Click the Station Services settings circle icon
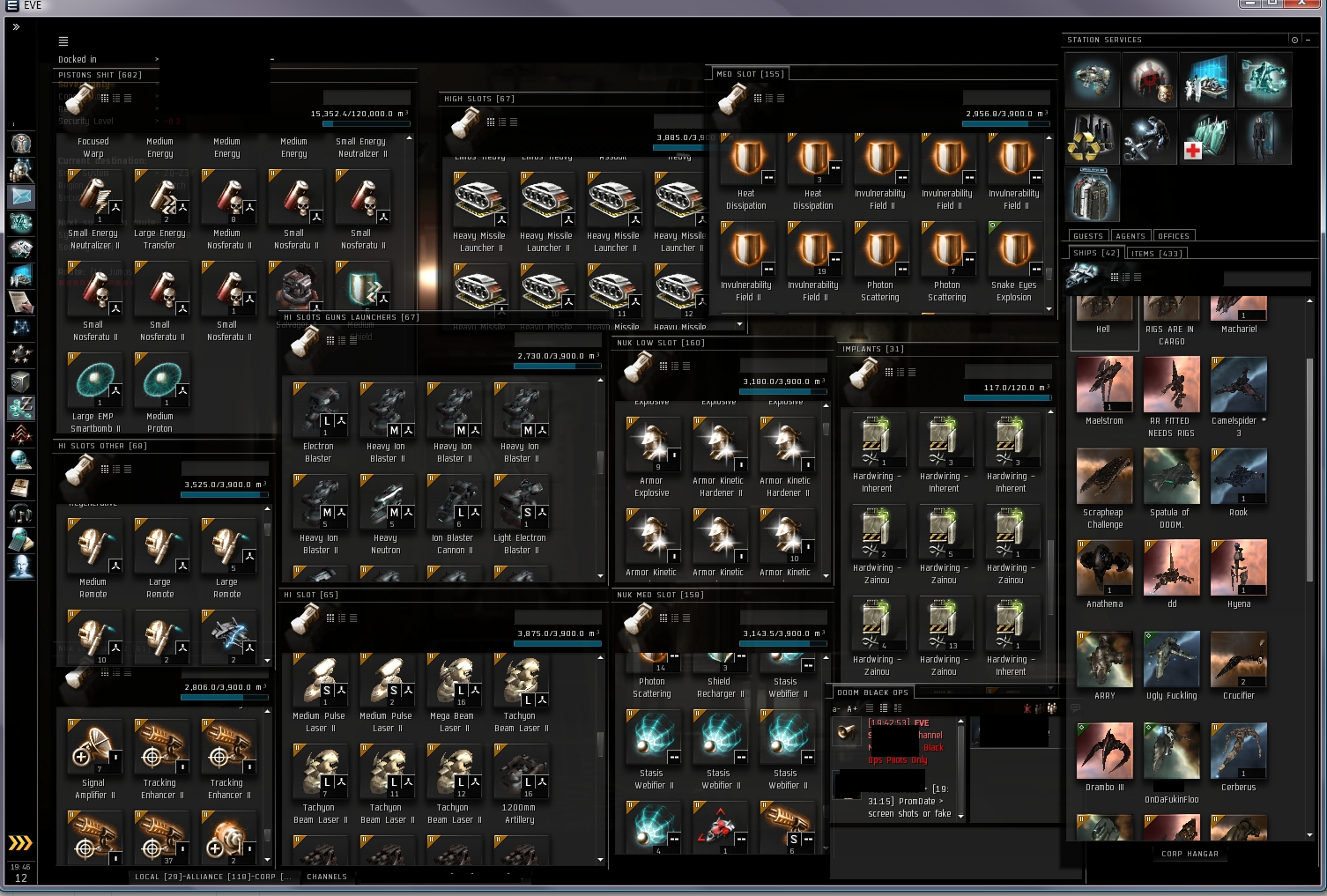1327x896 pixels. [x=1294, y=40]
